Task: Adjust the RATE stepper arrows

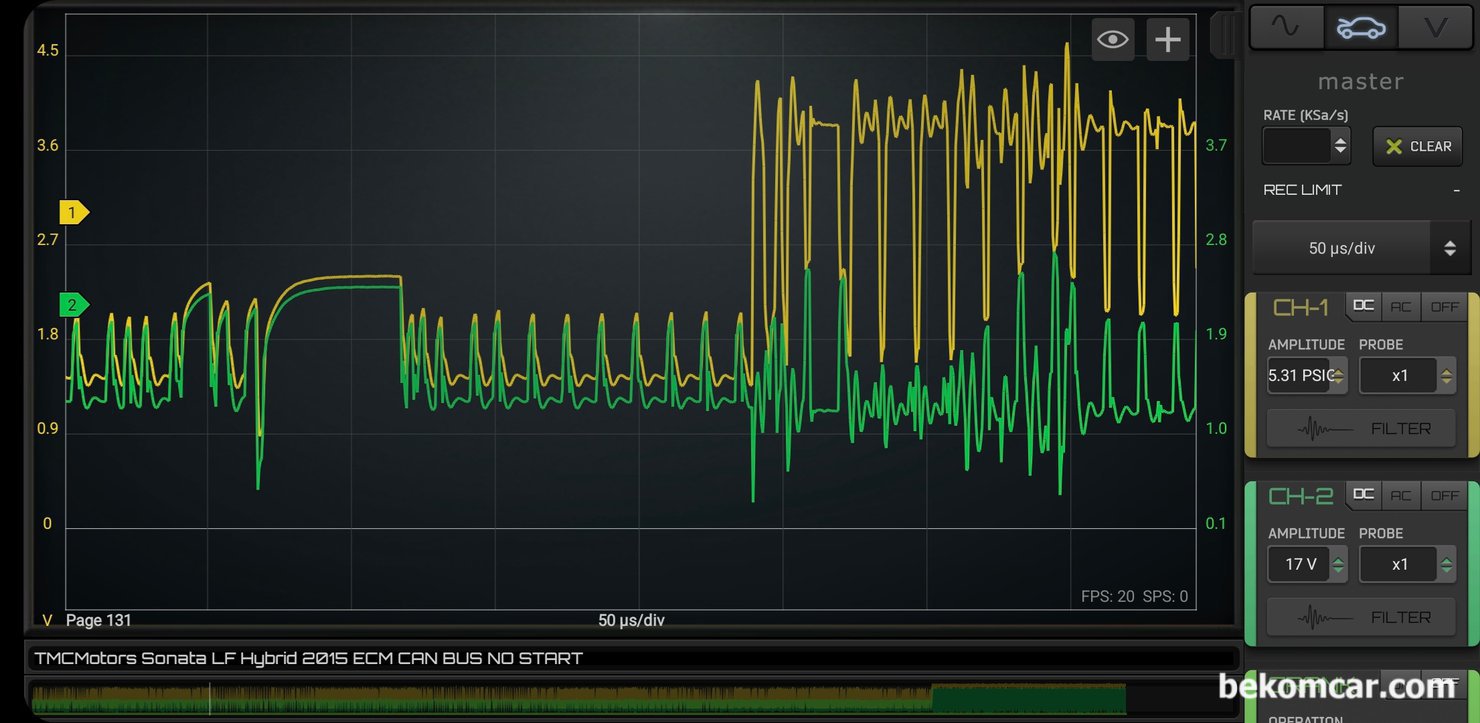Action: 1341,146
